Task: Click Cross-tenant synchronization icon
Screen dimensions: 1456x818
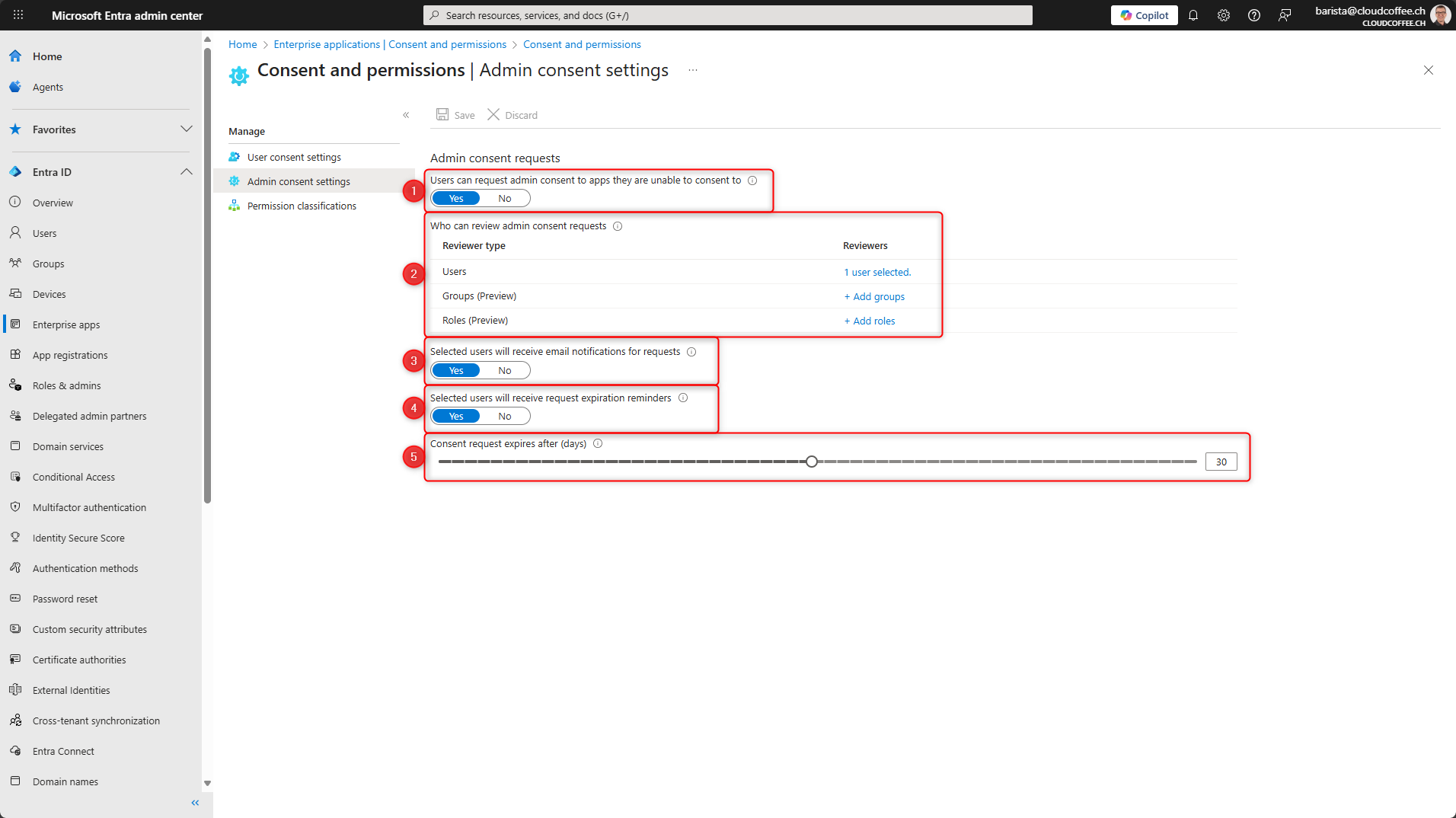Action: point(15,721)
